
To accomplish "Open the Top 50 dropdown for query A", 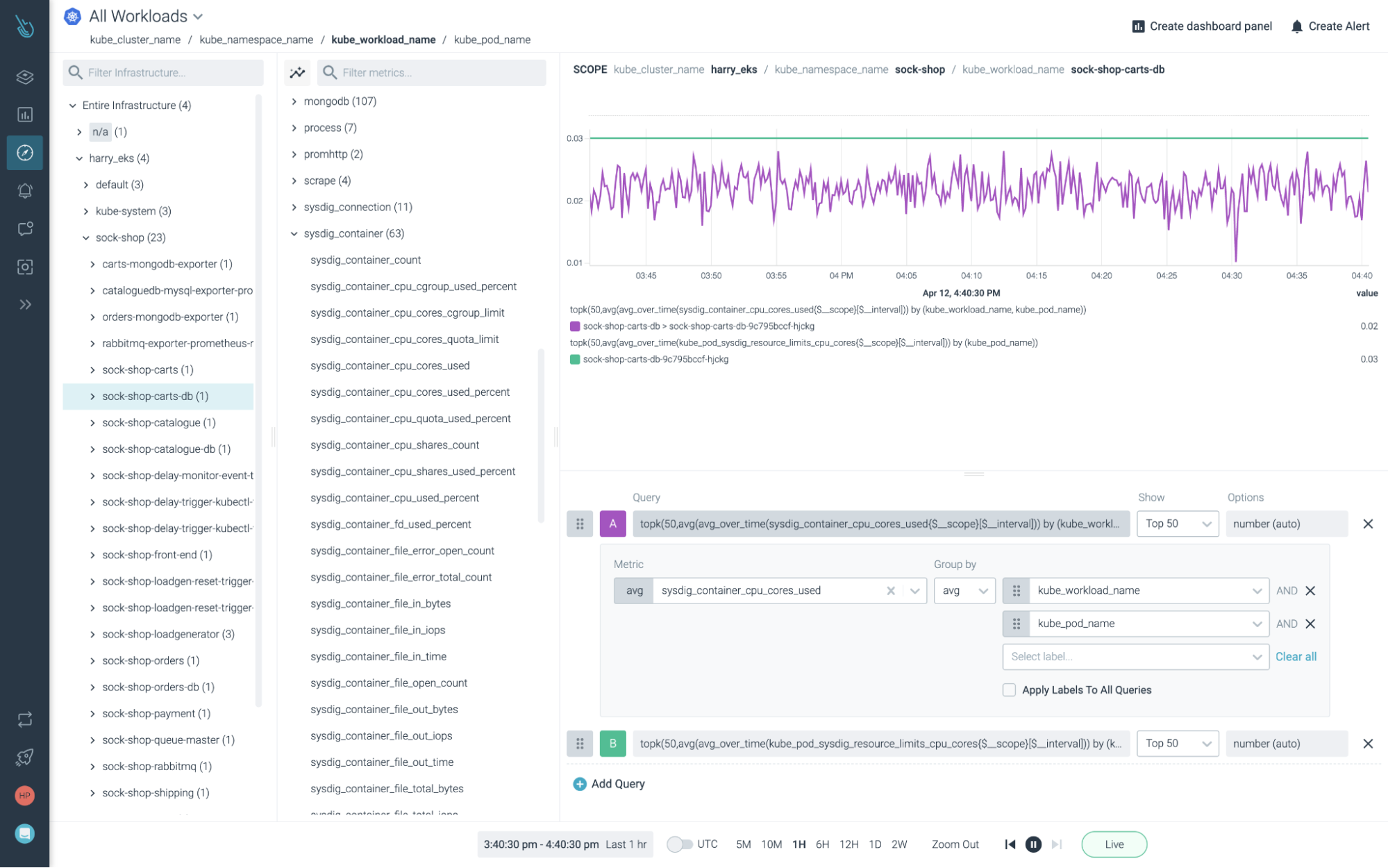I will (1178, 524).
